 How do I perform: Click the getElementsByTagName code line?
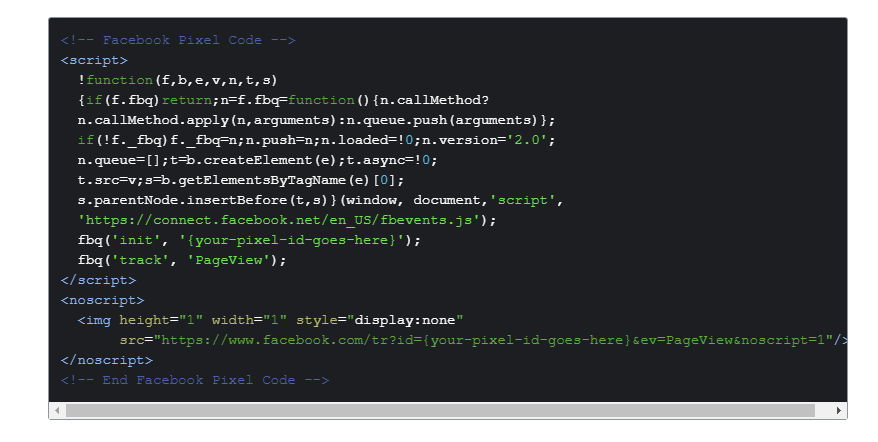(240, 180)
